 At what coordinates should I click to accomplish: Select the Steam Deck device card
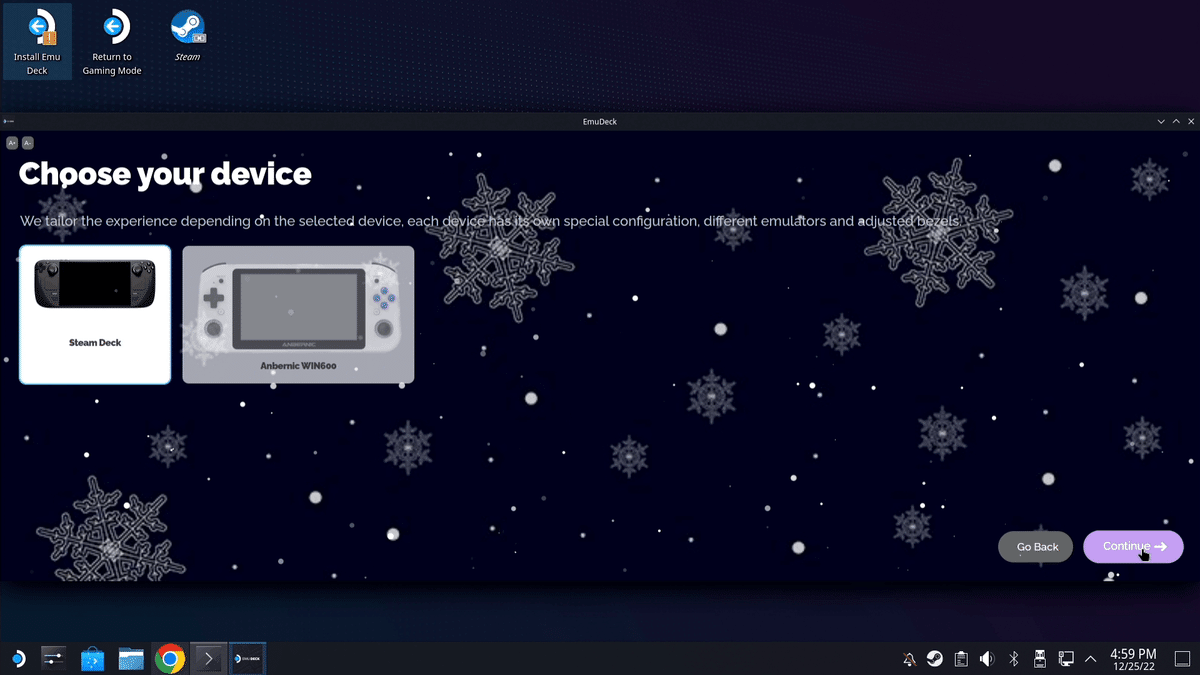coord(95,315)
